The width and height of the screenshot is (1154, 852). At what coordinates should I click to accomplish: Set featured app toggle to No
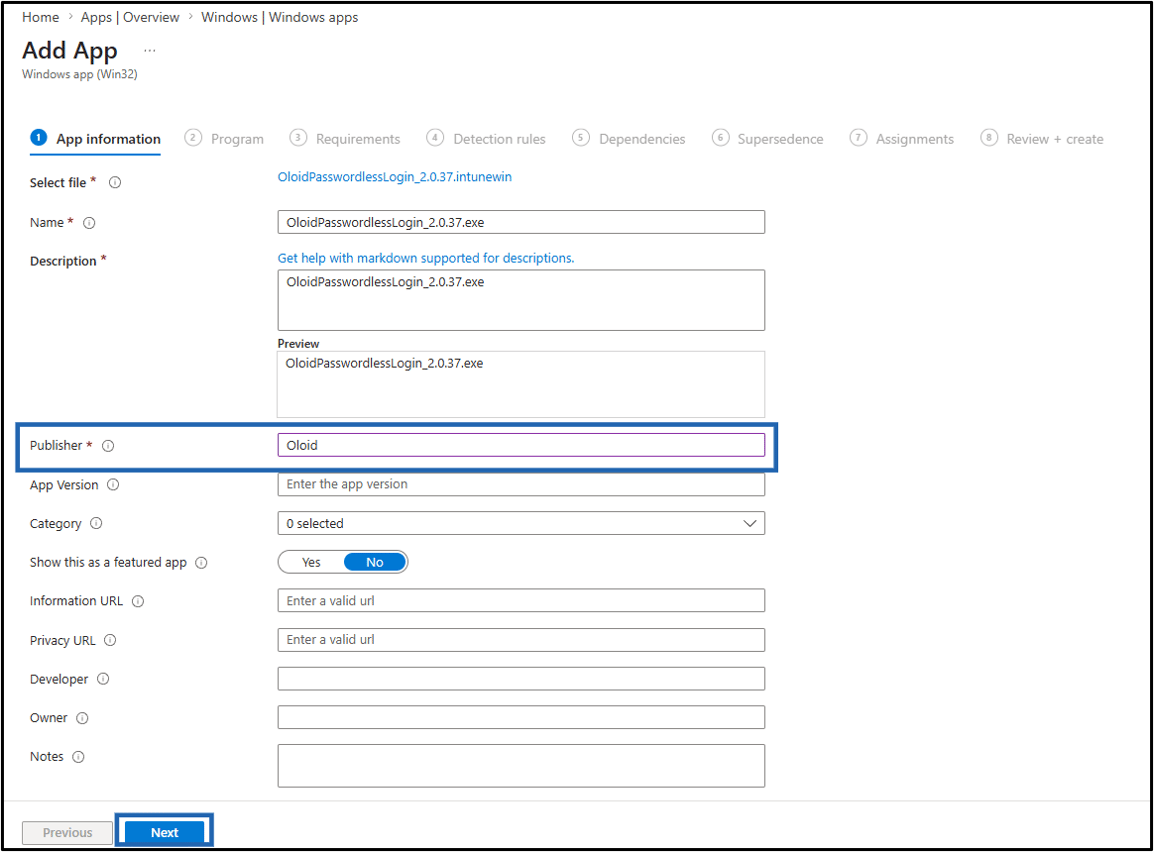click(375, 562)
